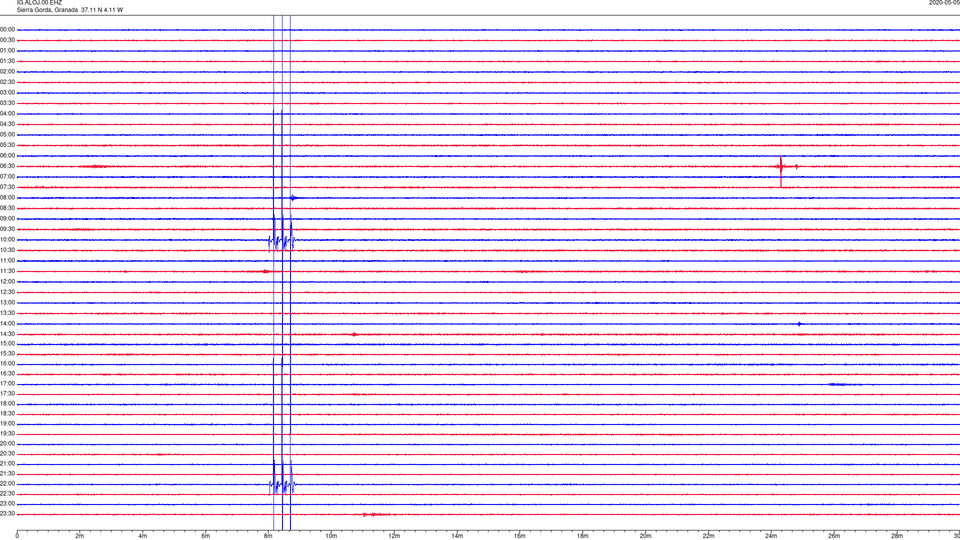This screenshot has width=960, height=540.
Task: Select the 10:30 trace time label
Action: (7, 250)
